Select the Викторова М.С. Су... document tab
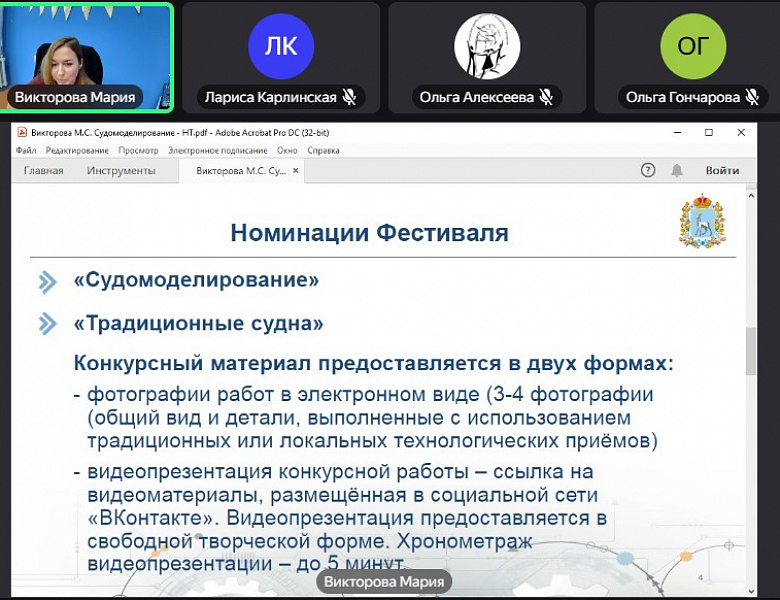This screenshot has height=600, width=780. (x=241, y=171)
